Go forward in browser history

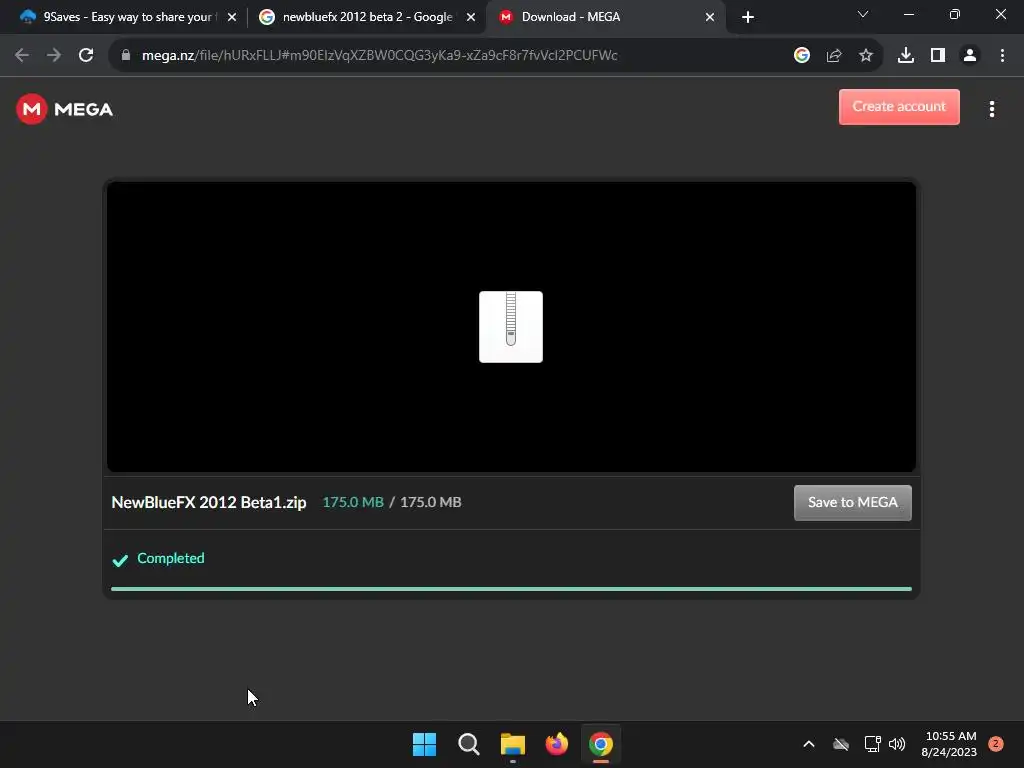pos(54,56)
